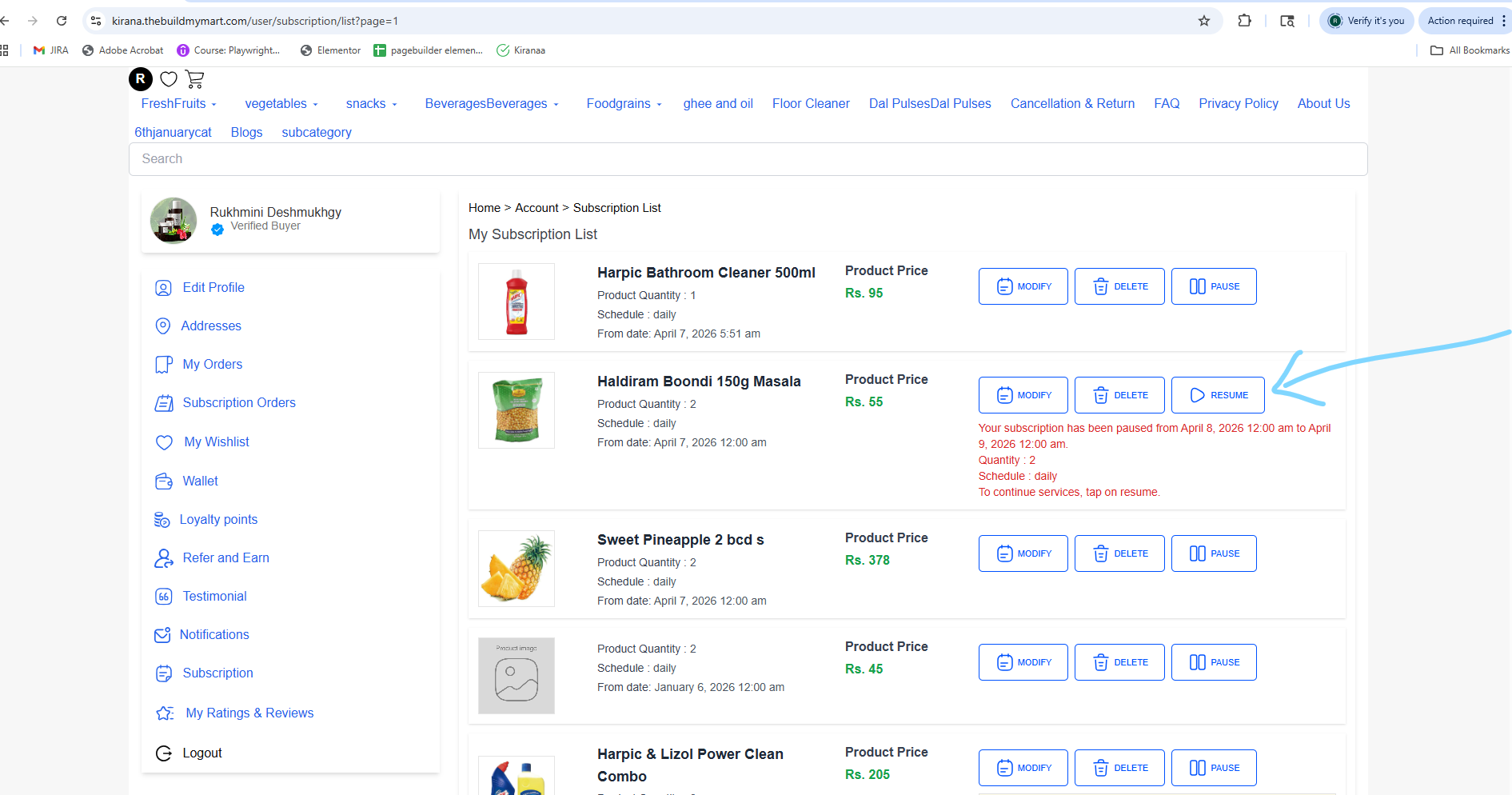
Task: Click the Rukhmini Deshmukhgy profile picture
Action: coord(174,221)
